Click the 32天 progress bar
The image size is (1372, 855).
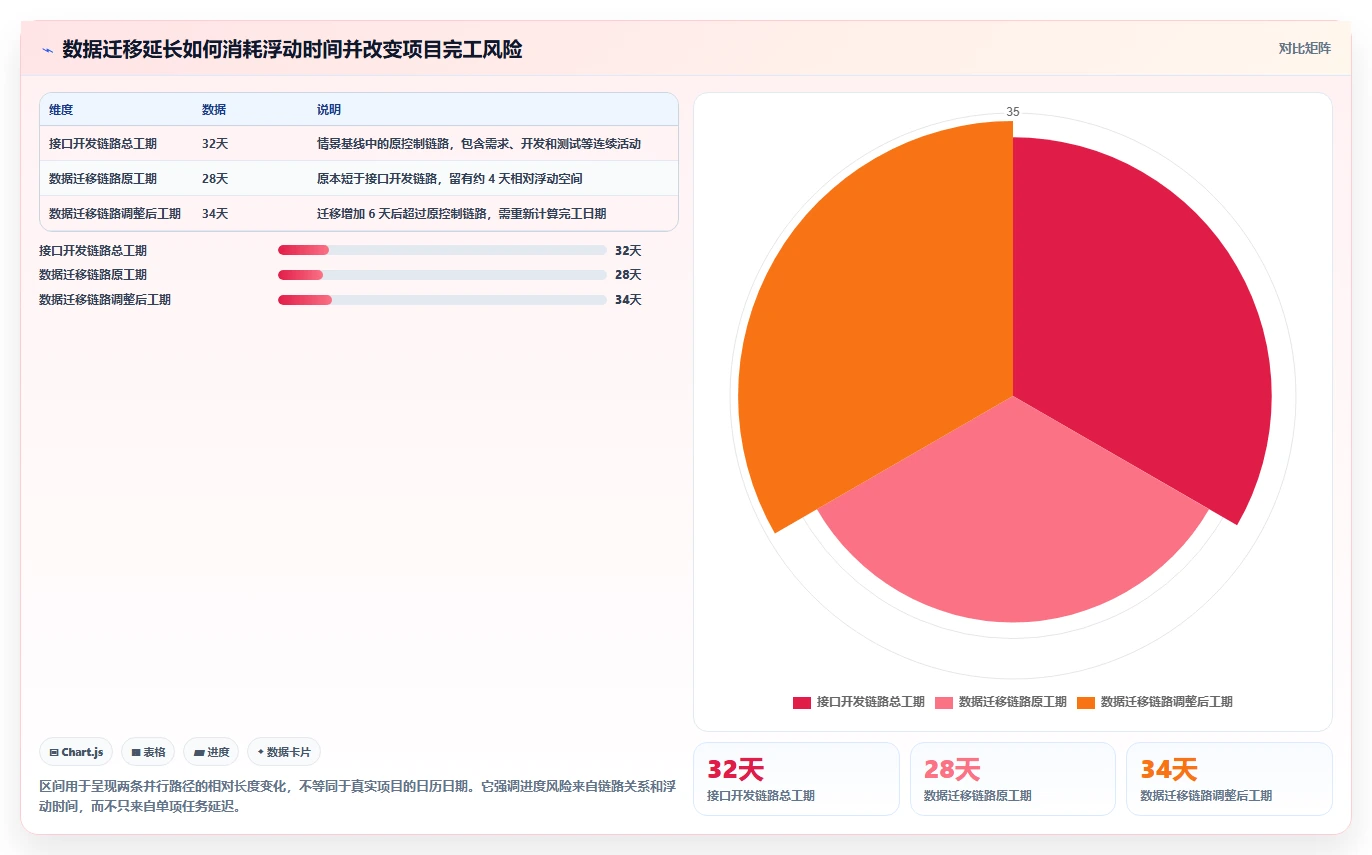[x=442, y=250]
